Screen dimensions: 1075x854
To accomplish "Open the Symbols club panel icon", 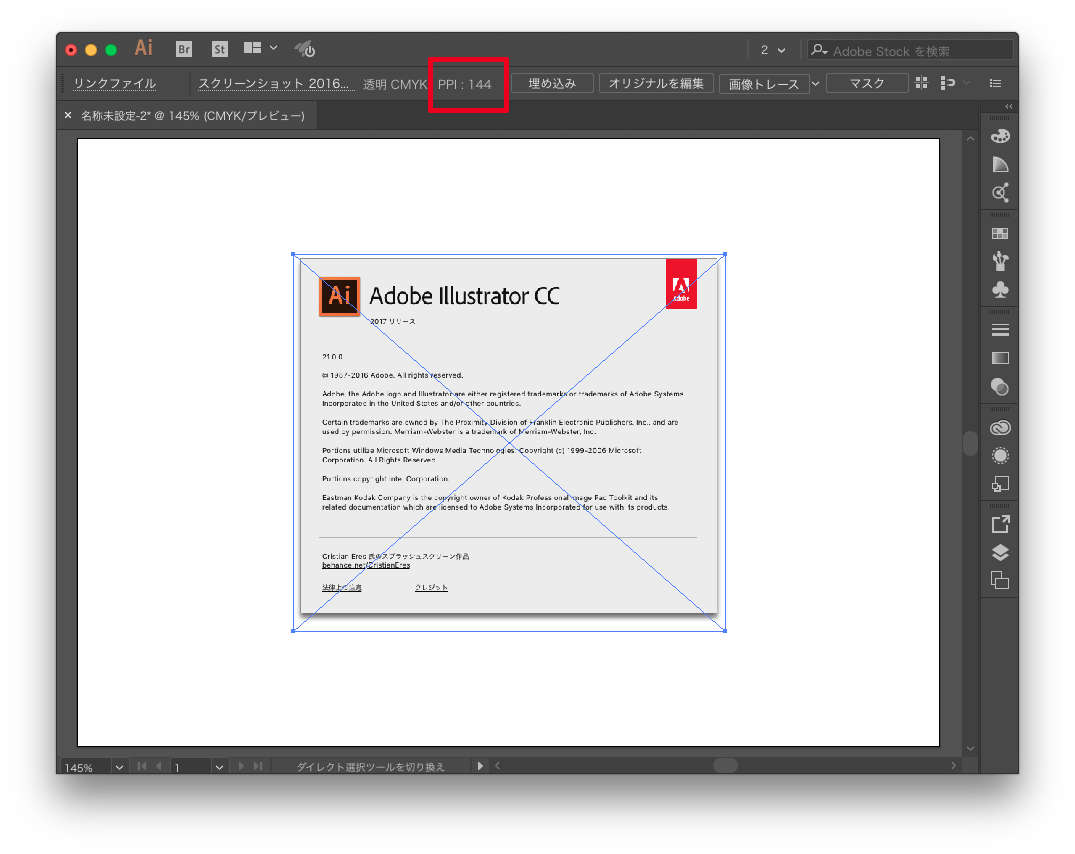I will pos(1000,290).
